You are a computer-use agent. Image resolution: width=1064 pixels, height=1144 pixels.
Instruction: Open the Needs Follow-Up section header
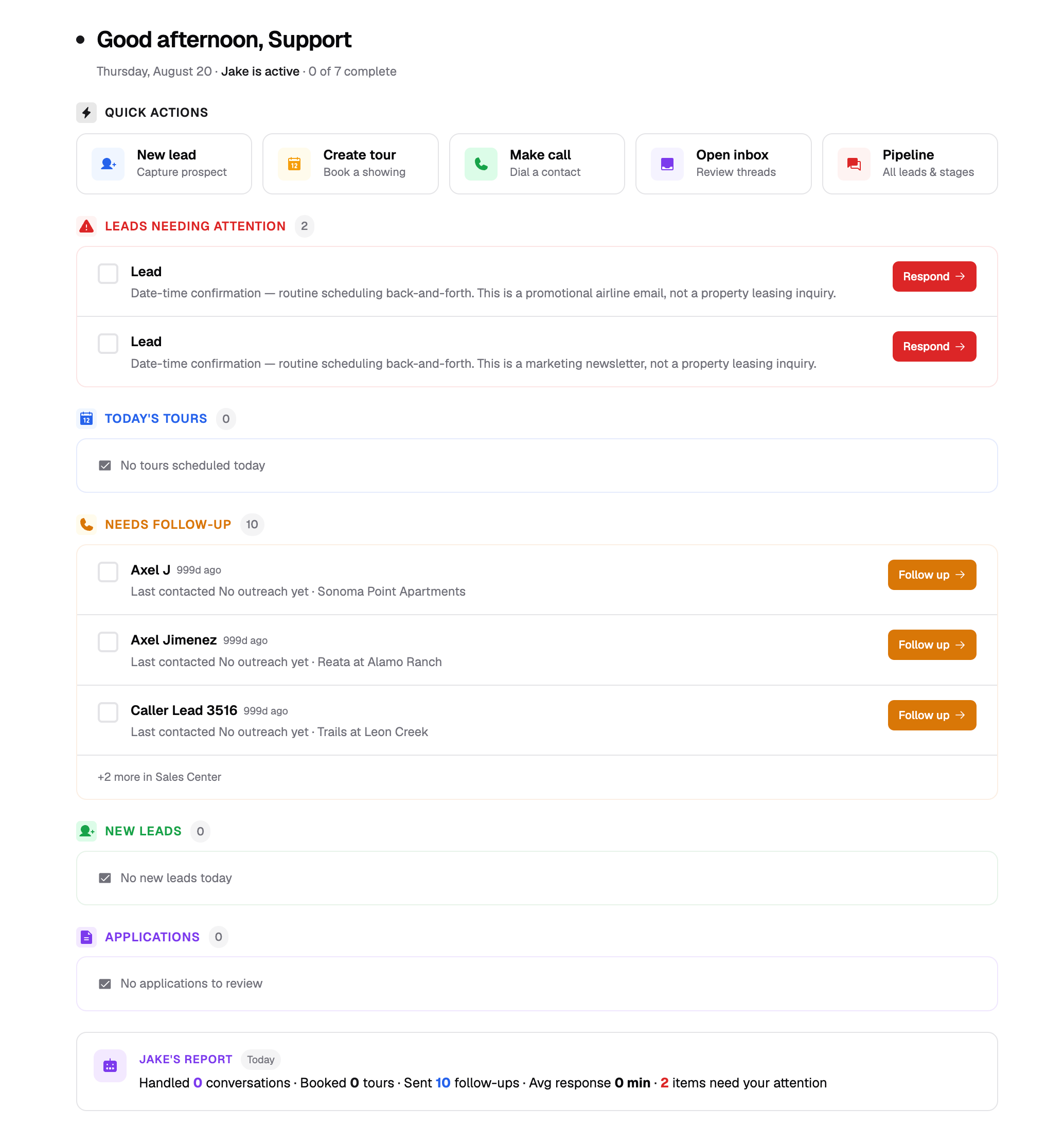[x=167, y=524]
